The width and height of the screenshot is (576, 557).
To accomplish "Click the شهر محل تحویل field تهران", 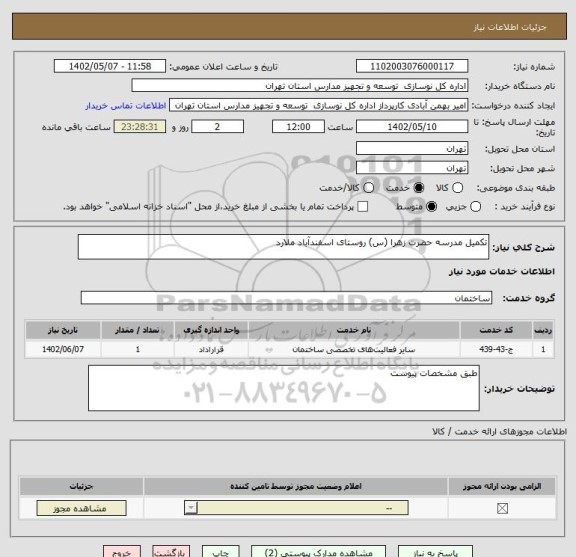I will click(412, 168).
